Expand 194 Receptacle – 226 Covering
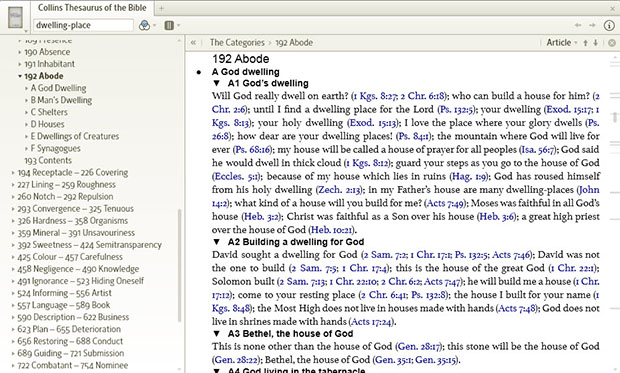The height and width of the screenshot is (373, 620). 13,172
